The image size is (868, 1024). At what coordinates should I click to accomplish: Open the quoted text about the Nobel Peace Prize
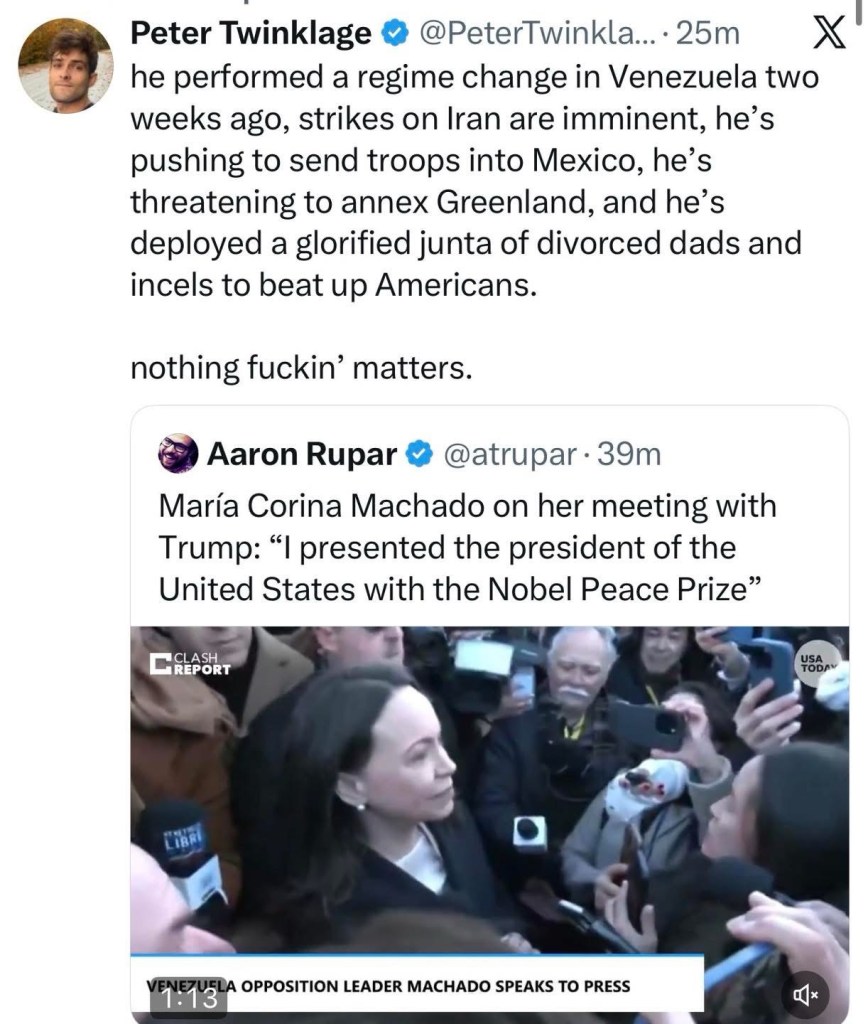(x=467, y=547)
